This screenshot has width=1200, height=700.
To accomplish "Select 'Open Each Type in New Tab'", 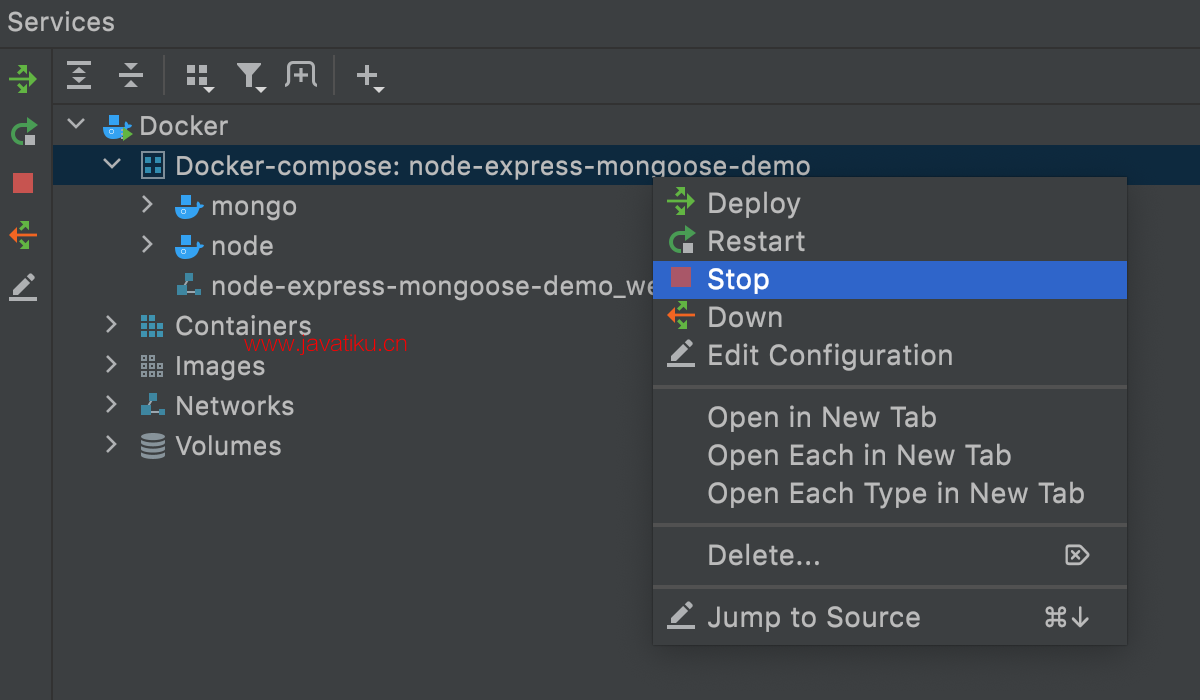I will point(890,493).
